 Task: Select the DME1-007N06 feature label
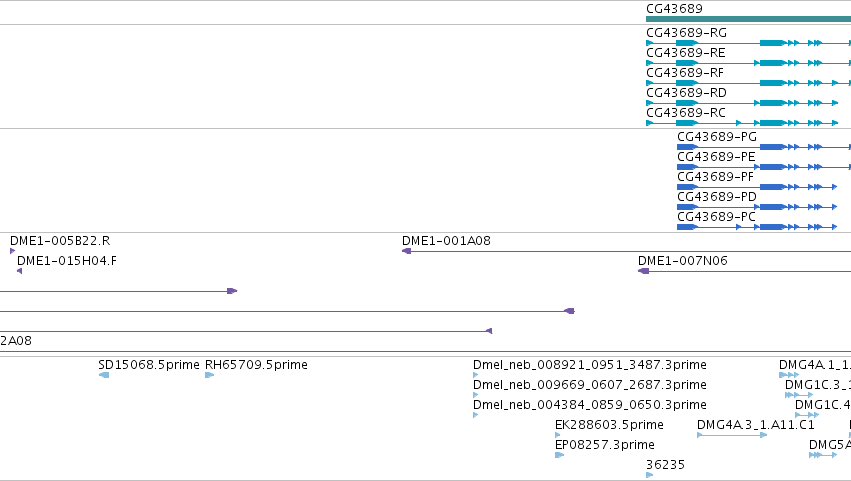coord(683,261)
